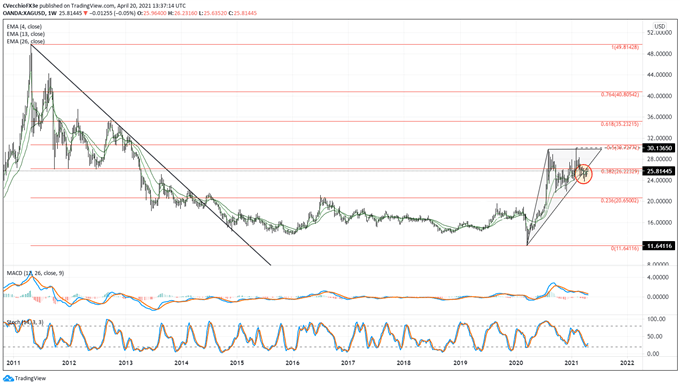
Task: Click the 2021 year marker on time axis
Action: (x=572, y=363)
